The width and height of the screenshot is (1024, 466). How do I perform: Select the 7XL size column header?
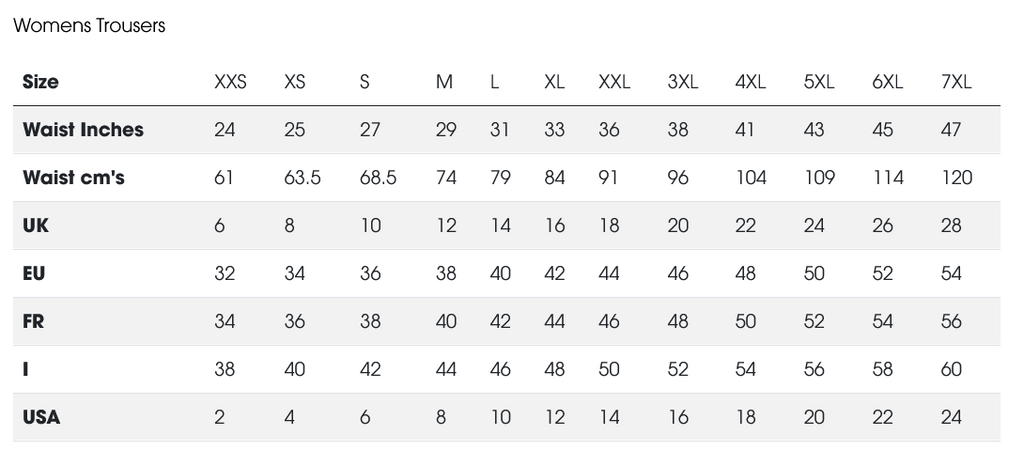[957, 82]
